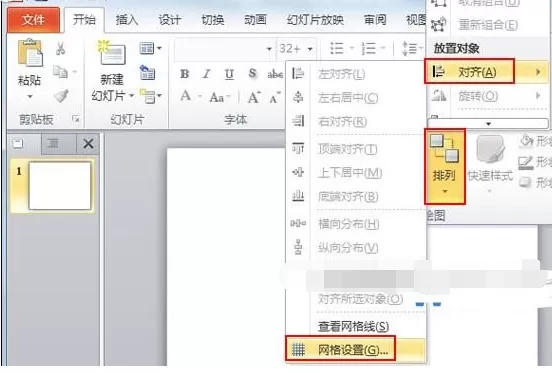Expand the 新建幻灯片 dropdown arrow
This screenshot has width=552, height=373.
click(x=131, y=96)
